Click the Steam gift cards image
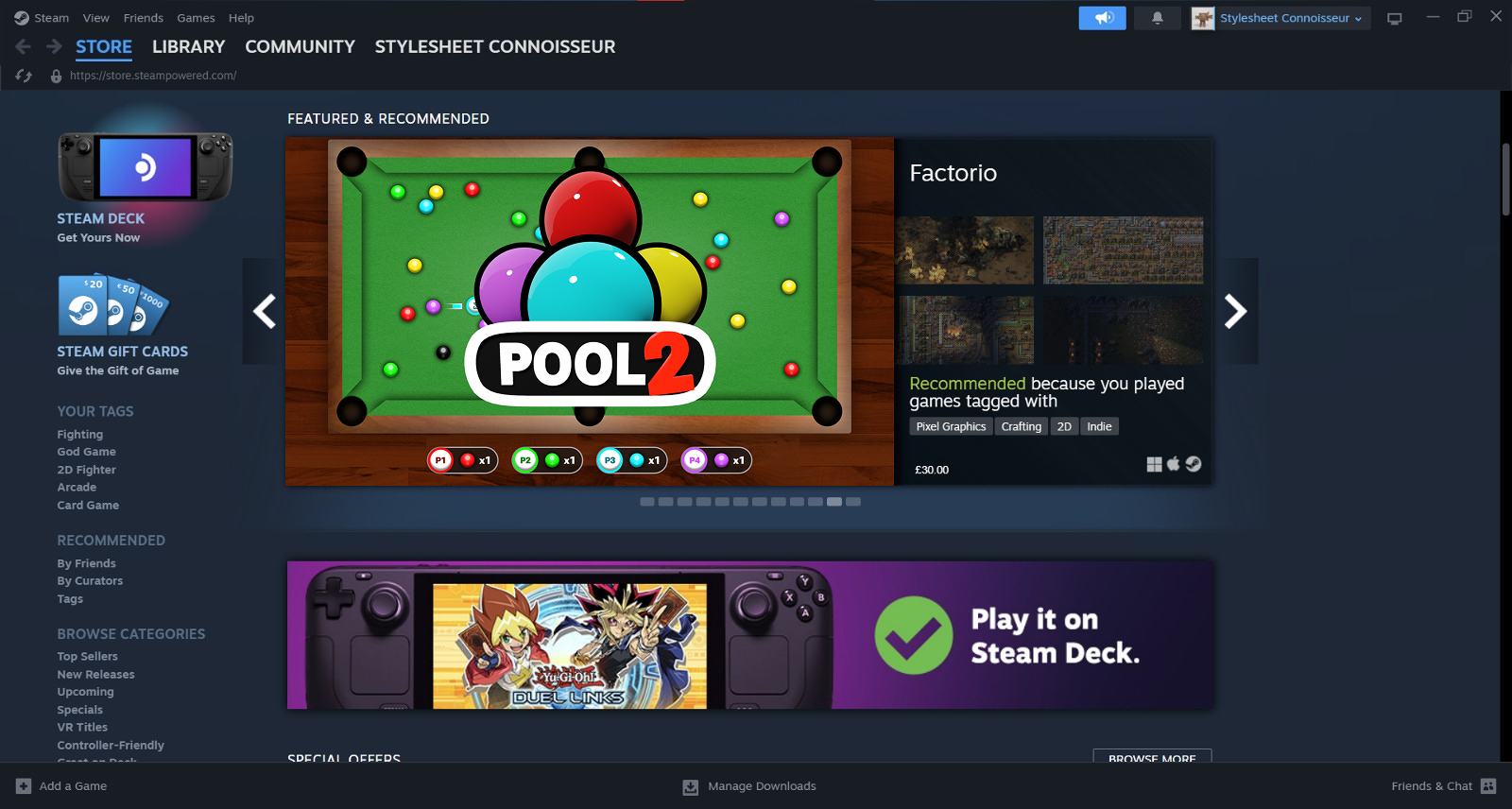 [x=113, y=304]
